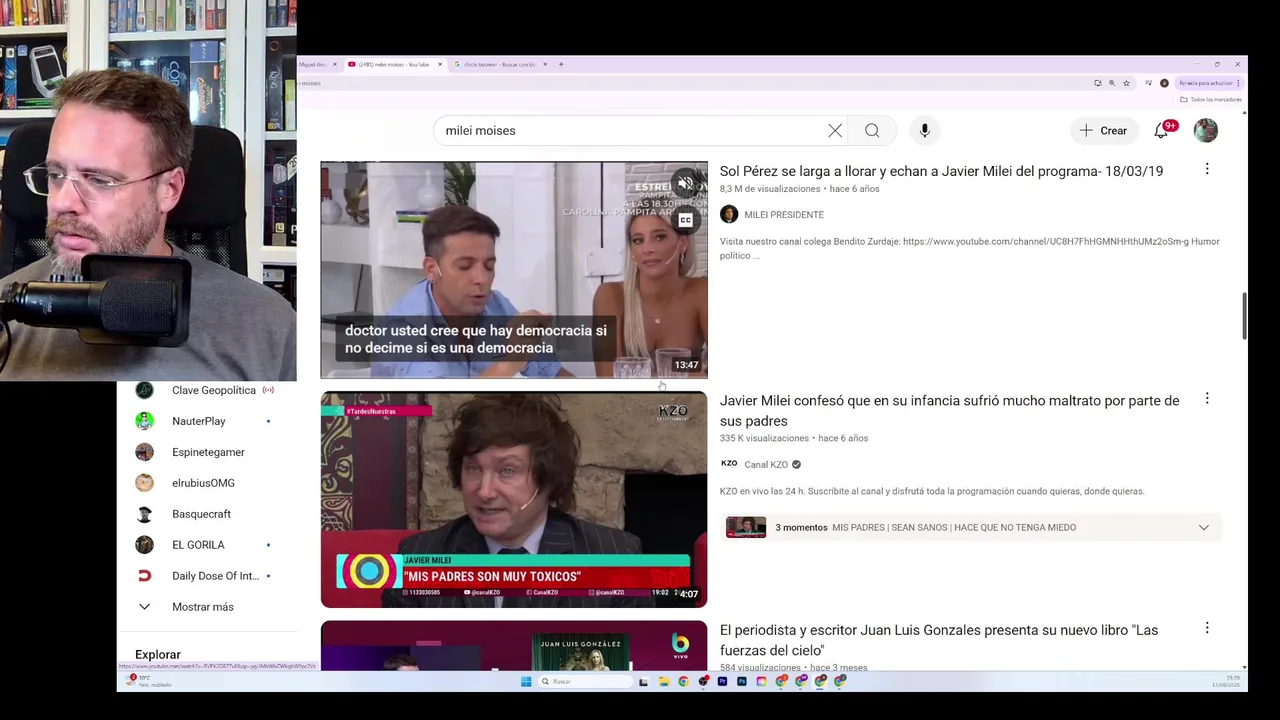The height and width of the screenshot is (720, 1280).
Task: Open Windows Start menu
Action: 526,681
